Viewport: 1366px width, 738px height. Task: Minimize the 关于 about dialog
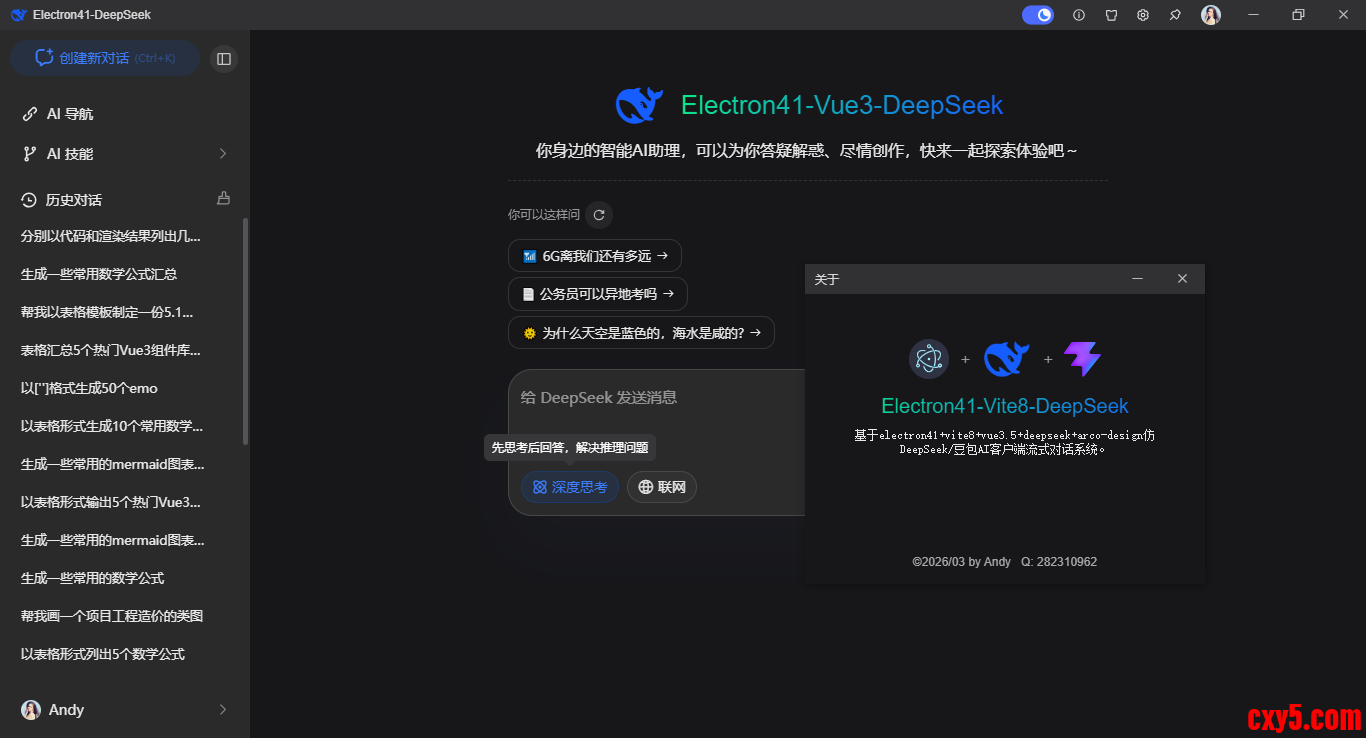(1137, 279)
